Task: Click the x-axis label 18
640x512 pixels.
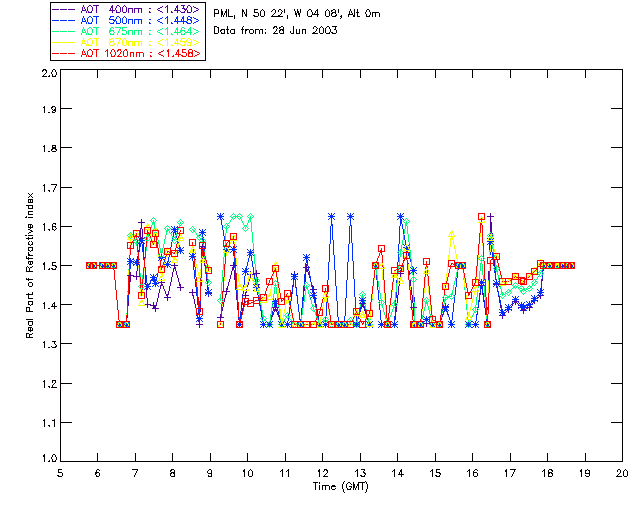Action: 547,473
